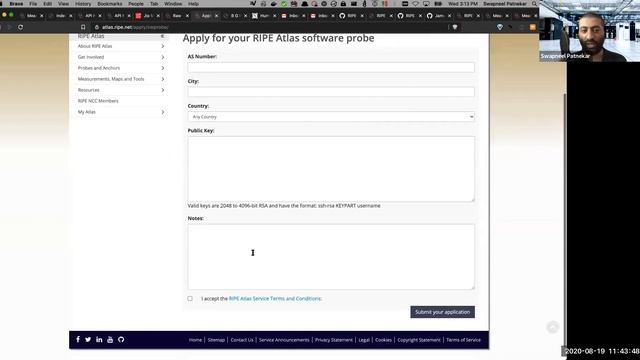Image resolution: width=640 pixels, height=360 pixels.
Task: Close the 'Appl' browser tab
Action: pos(216,16)
